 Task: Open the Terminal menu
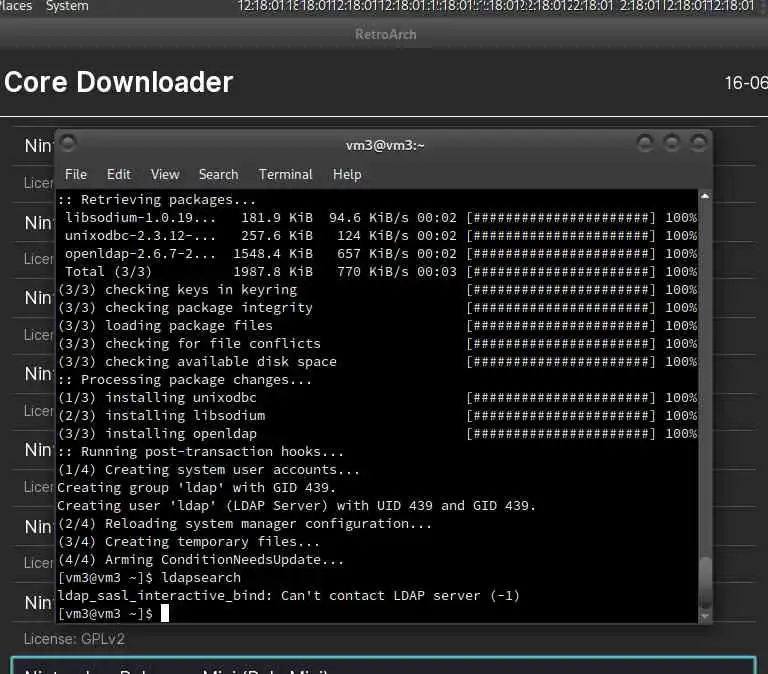285,174
